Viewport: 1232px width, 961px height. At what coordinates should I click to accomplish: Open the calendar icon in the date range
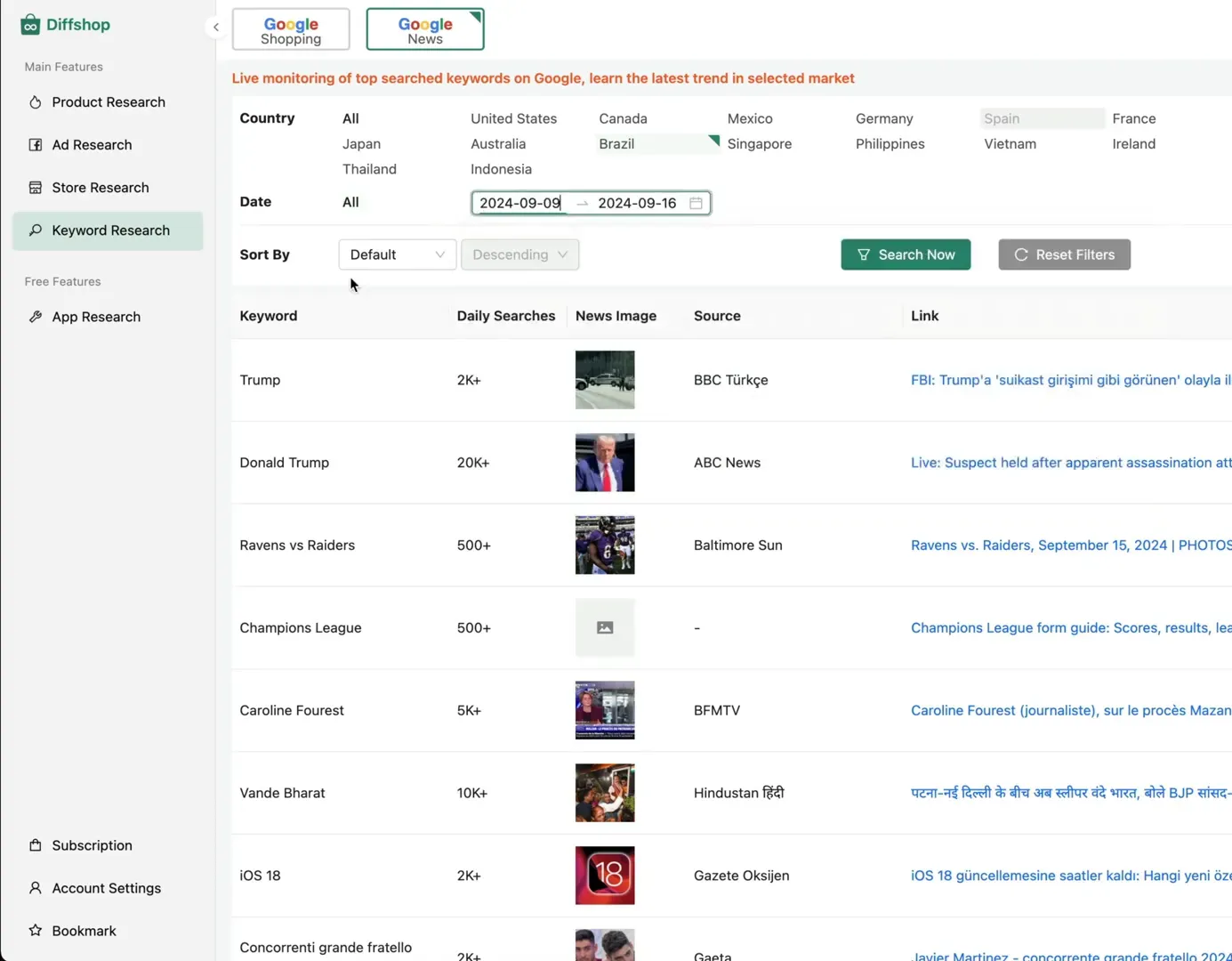point(696,203)
